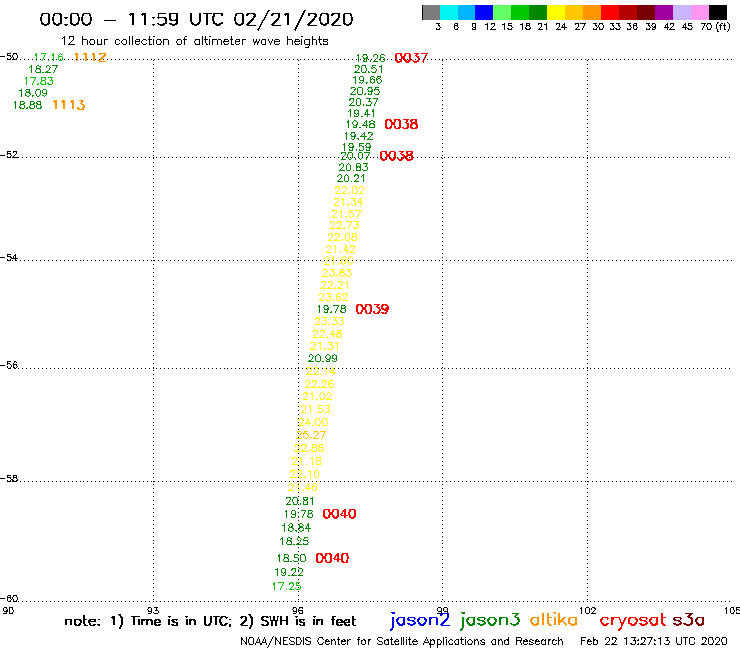
Task: Click the wave height value '21.34'
Action: click(x=348, y=202)
